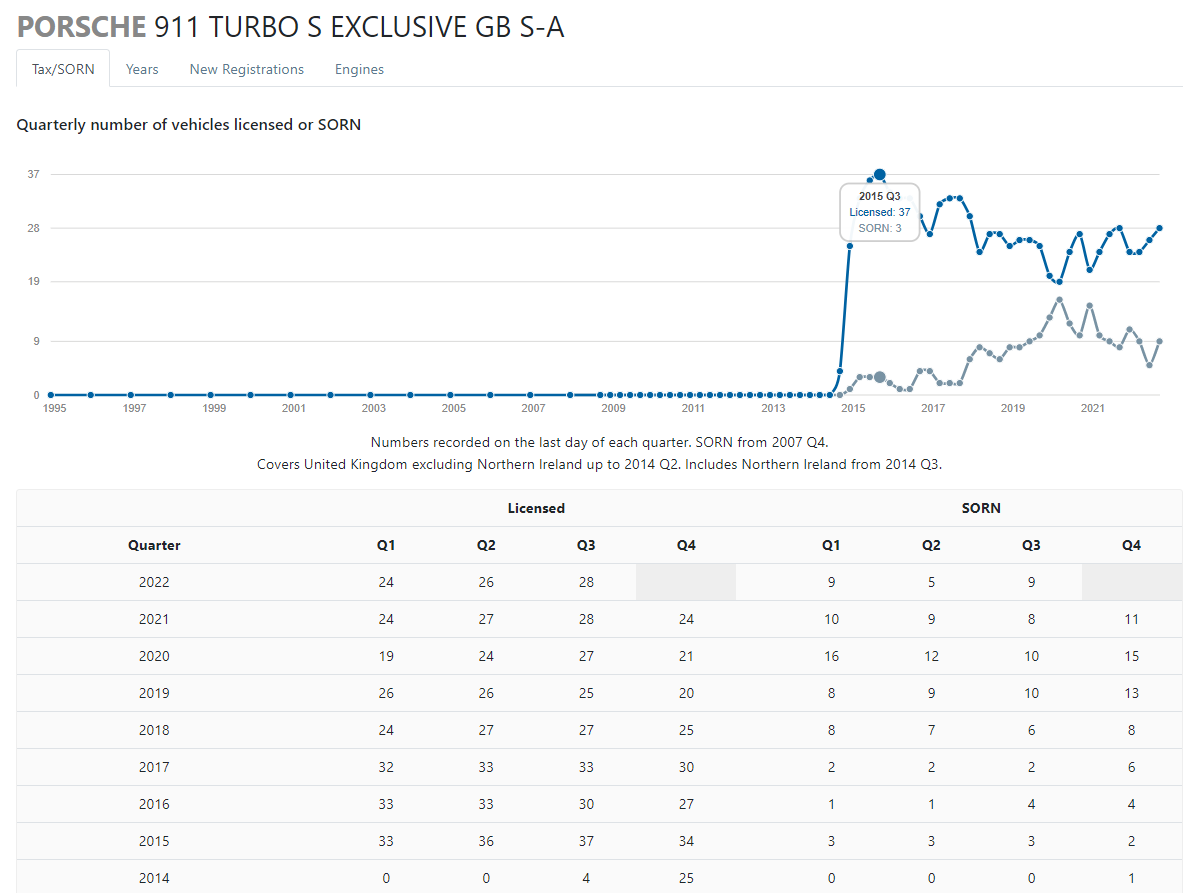The image size is (1189, 893).
Task: Click the Northern Ireland coverage note
Action: coord(599,464)
